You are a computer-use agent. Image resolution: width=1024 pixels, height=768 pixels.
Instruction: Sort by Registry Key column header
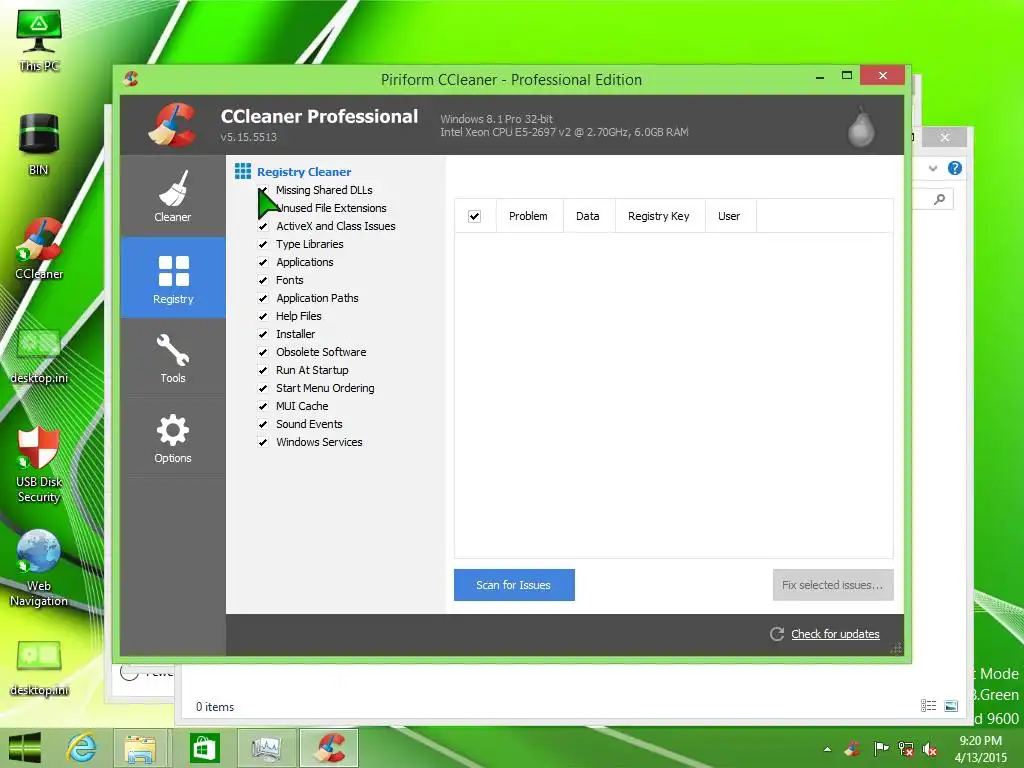coord(659,216)
